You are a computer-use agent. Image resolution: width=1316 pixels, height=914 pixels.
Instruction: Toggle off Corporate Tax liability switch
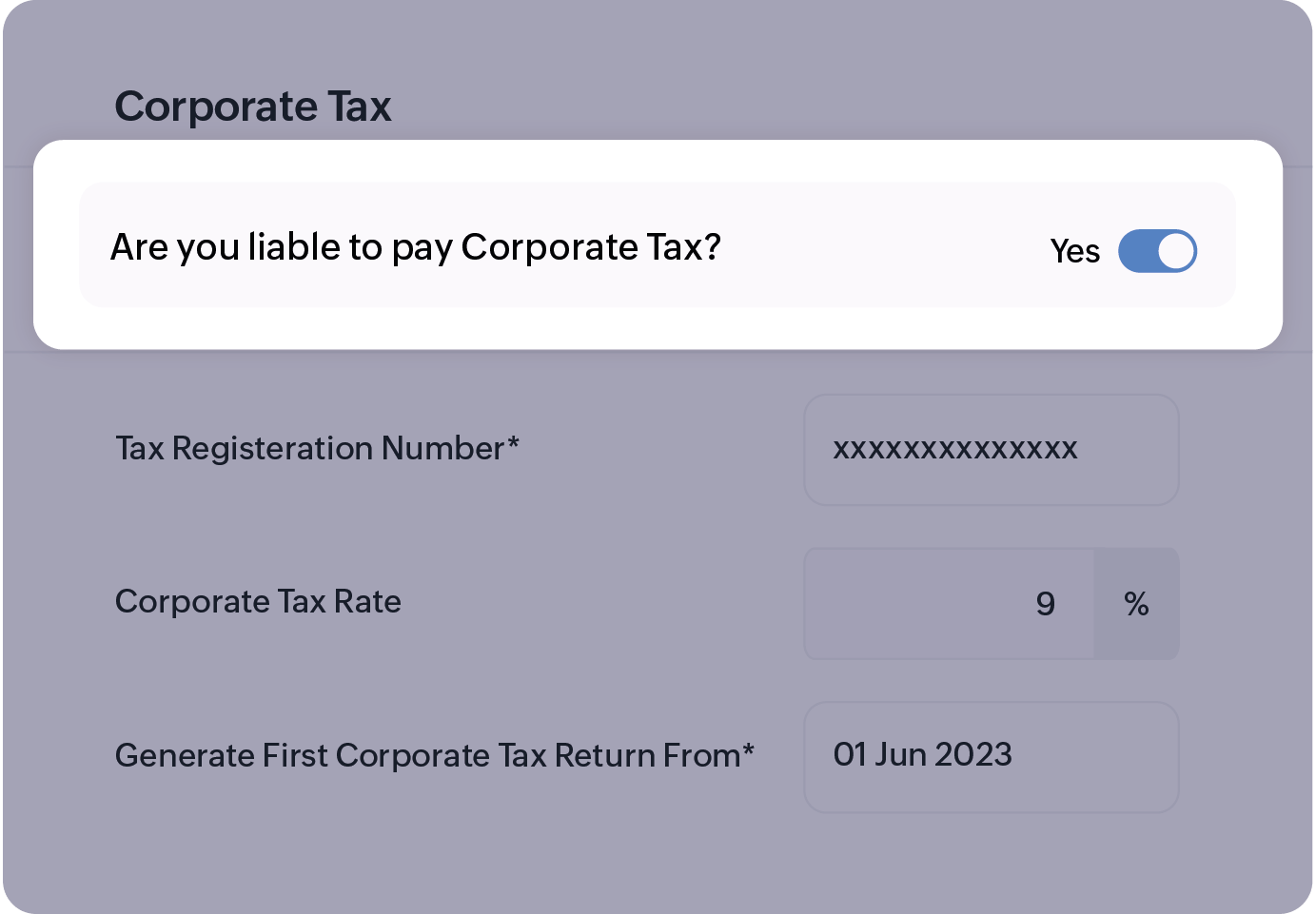(x=1158, y=250)
